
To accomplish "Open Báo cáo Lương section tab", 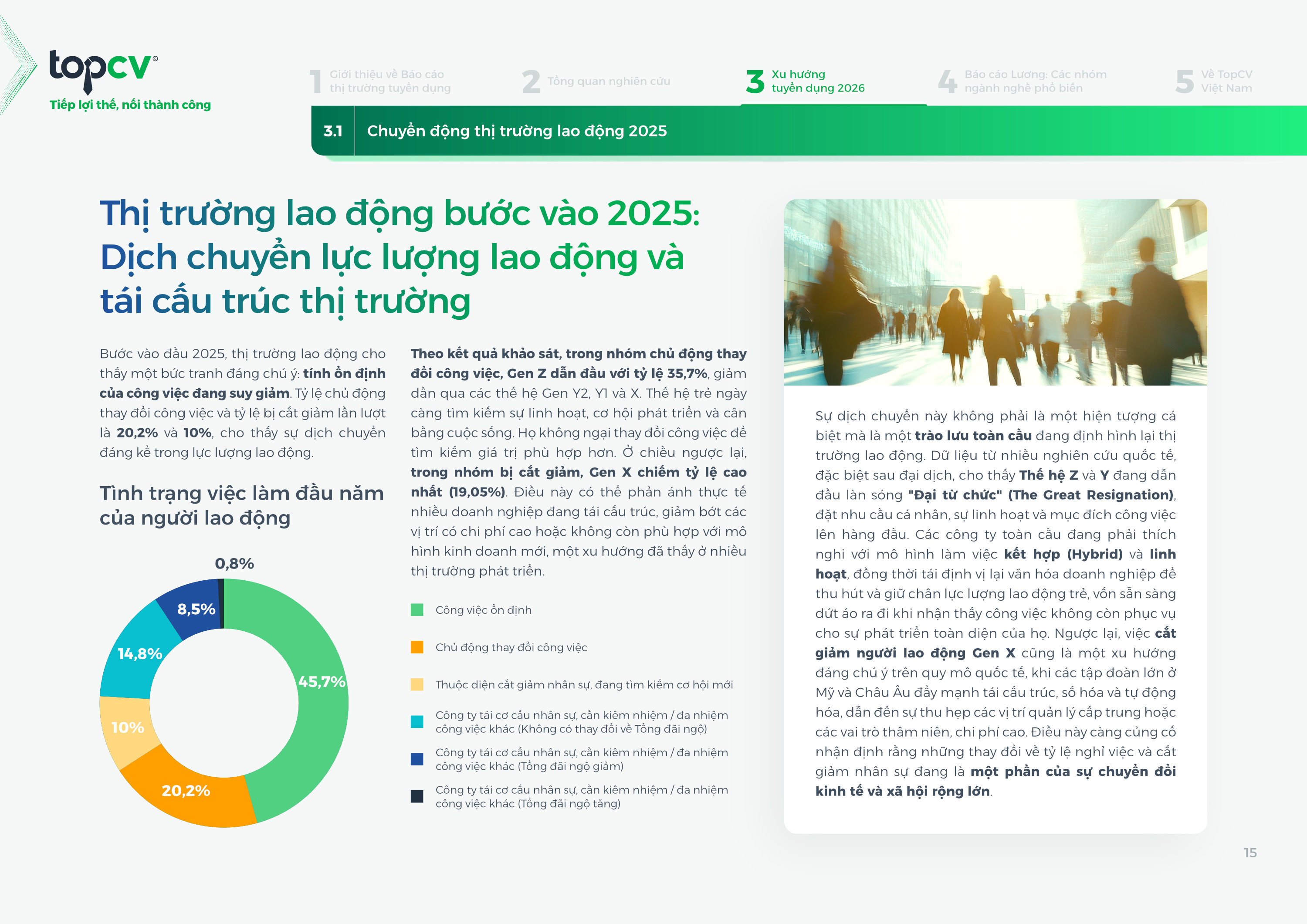I will [x=1023, y=81].
